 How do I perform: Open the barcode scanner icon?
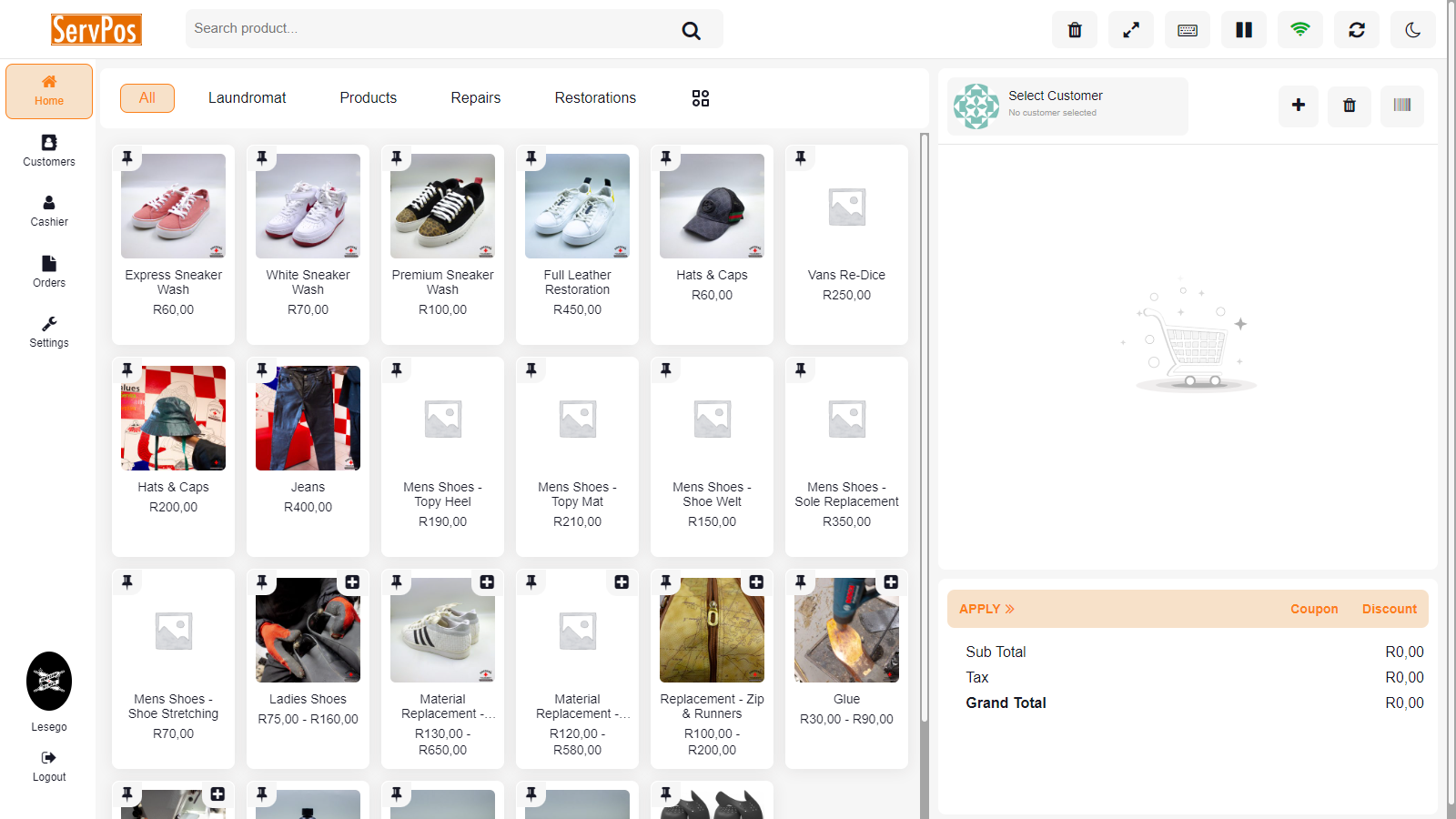(1402, 106)
